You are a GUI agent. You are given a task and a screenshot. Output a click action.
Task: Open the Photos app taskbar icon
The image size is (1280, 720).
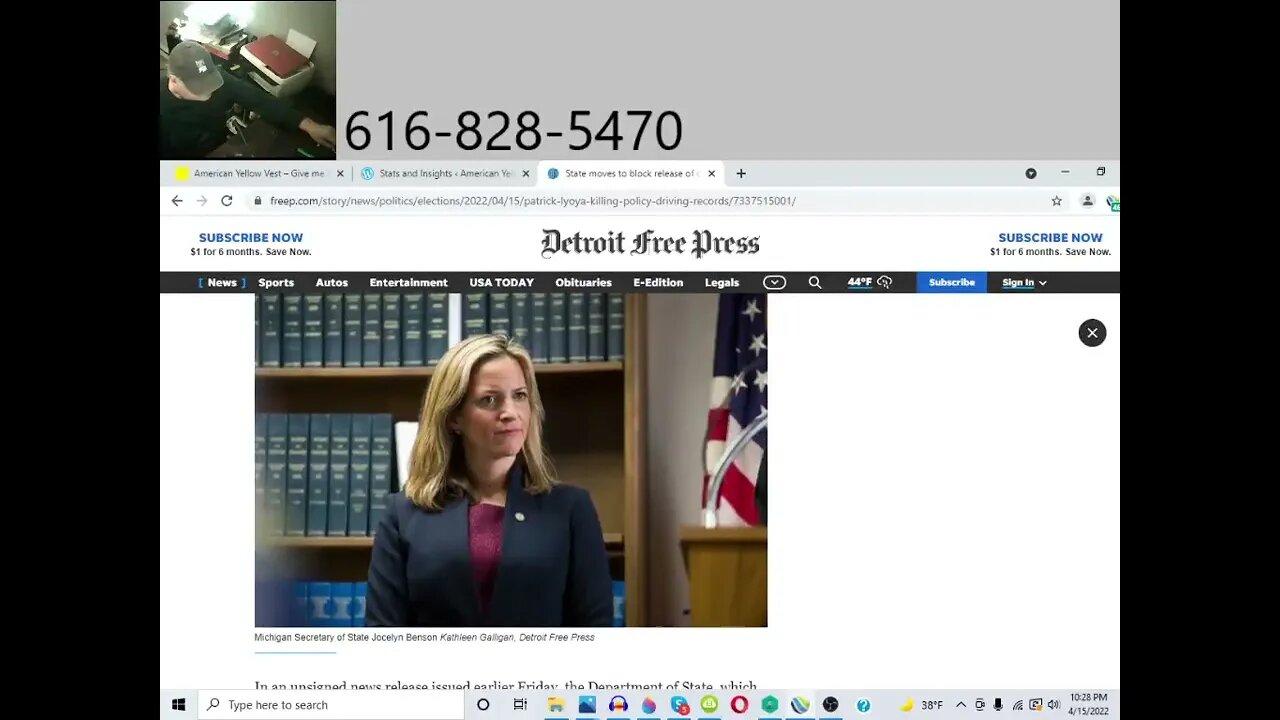click(x=587, y=705)
